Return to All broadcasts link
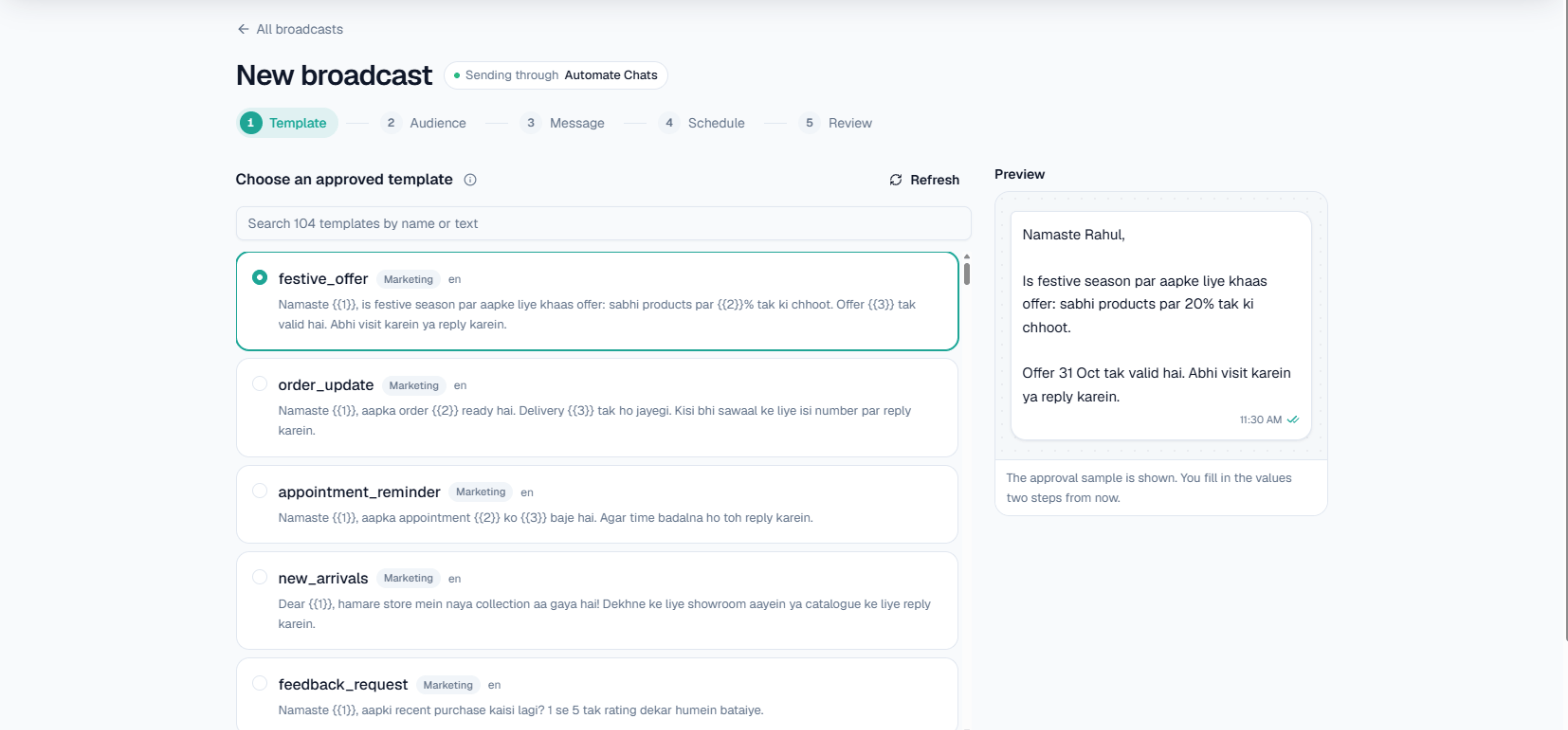1568x730 pixels. point(290,29)
